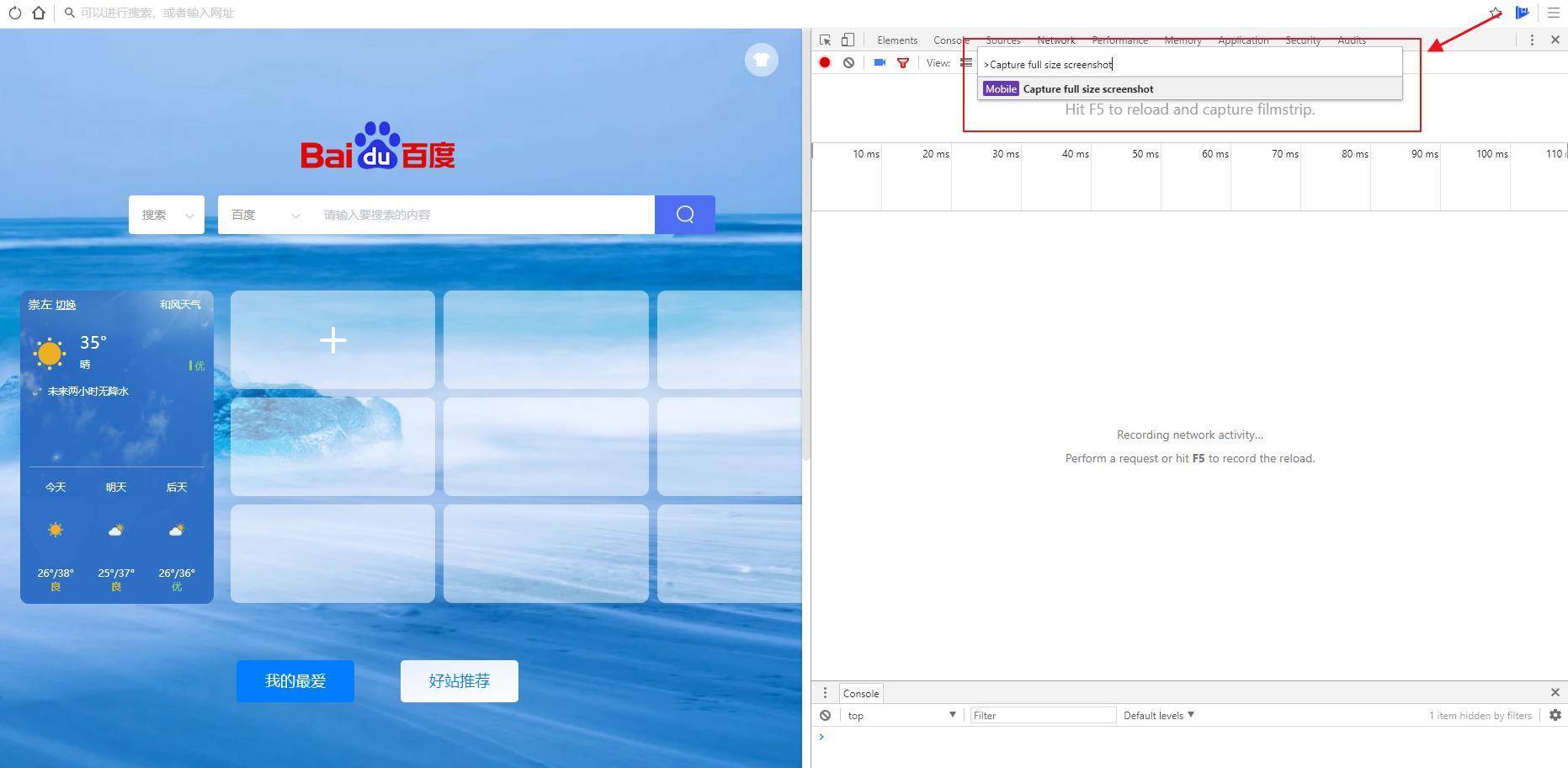This screenshot has width=1568, height=768.
Task: Click the command menu input field
Action: click(1190, 64)
